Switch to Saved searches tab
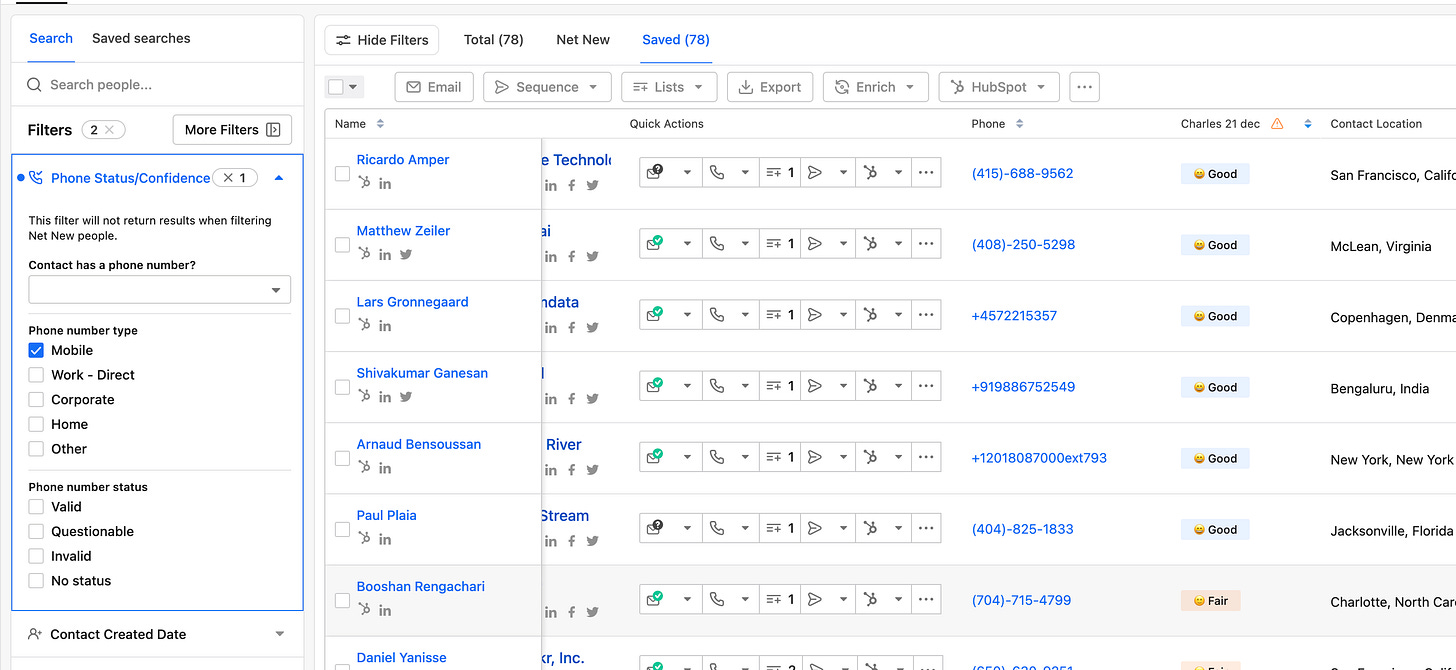The image size is (1456, 670). (141, 38)
